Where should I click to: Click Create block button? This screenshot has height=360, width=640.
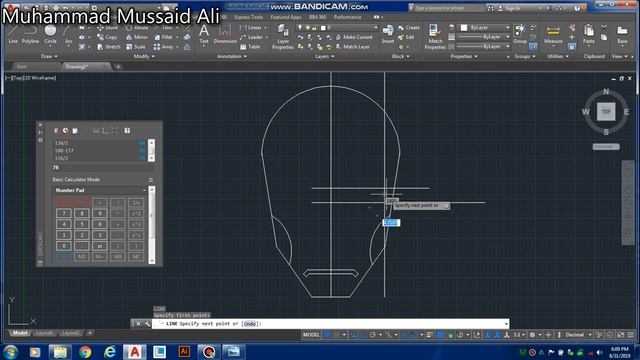(409, 28)
